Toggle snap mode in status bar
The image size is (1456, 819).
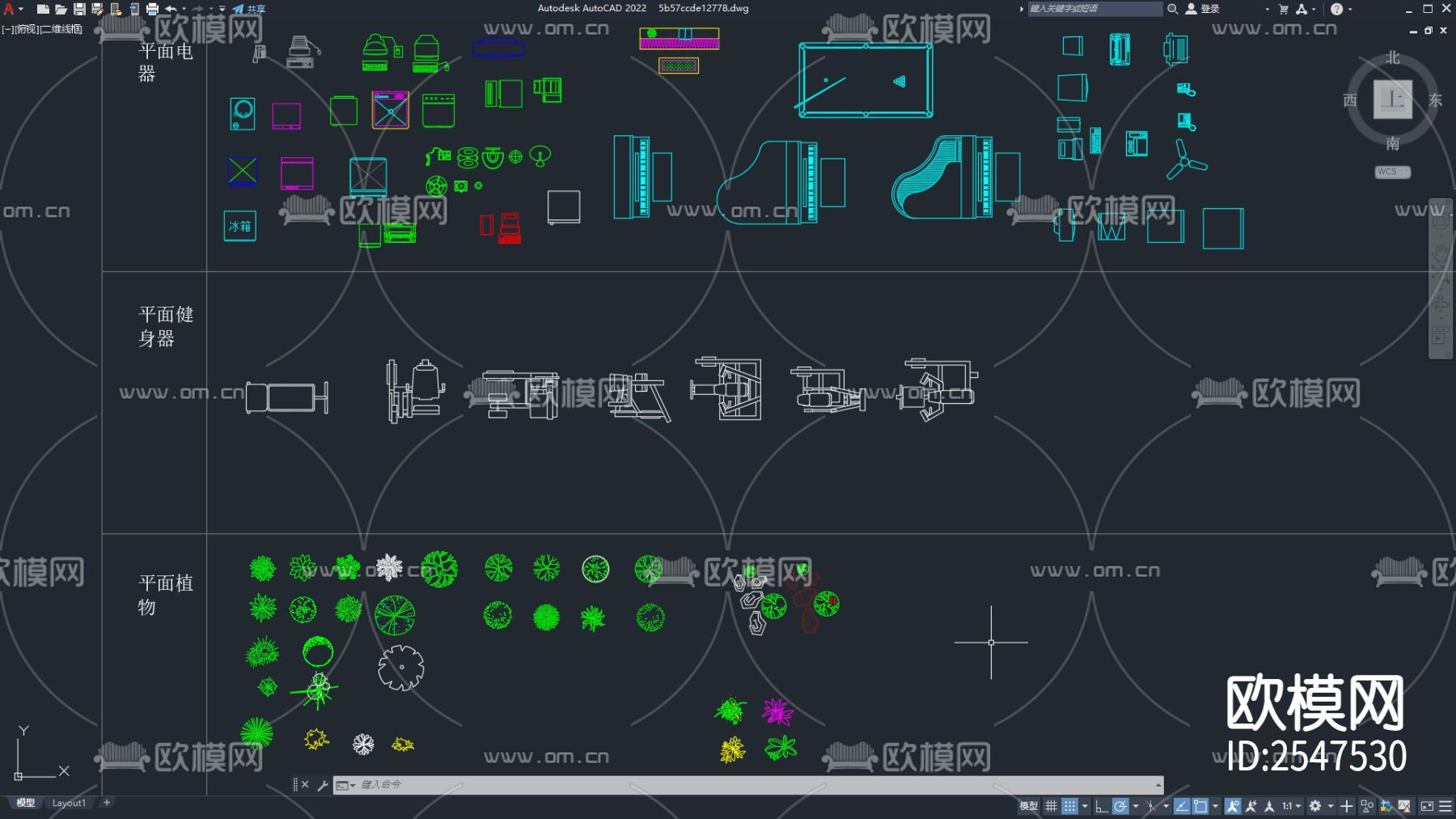point(1069,806)
